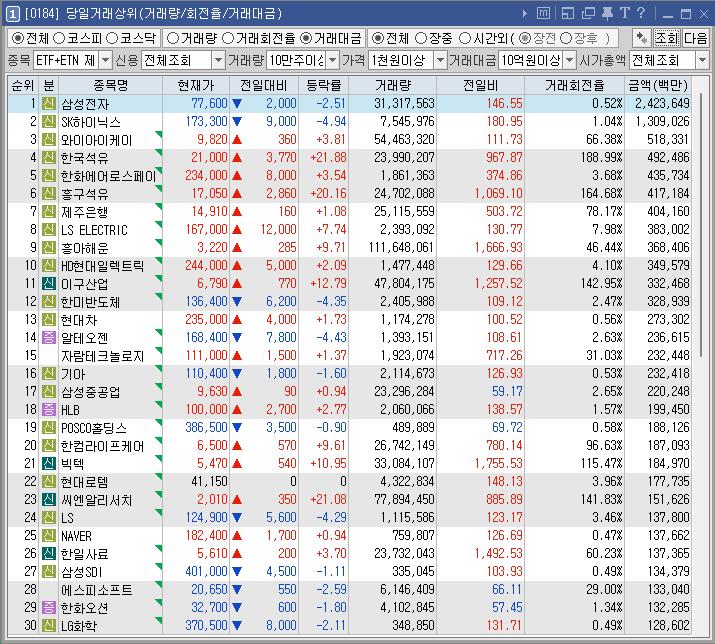715x644 pixels.
Task: Click the dark 신 badge next to 한일사료
Action: pyautogui.click(x=49, y=553)
